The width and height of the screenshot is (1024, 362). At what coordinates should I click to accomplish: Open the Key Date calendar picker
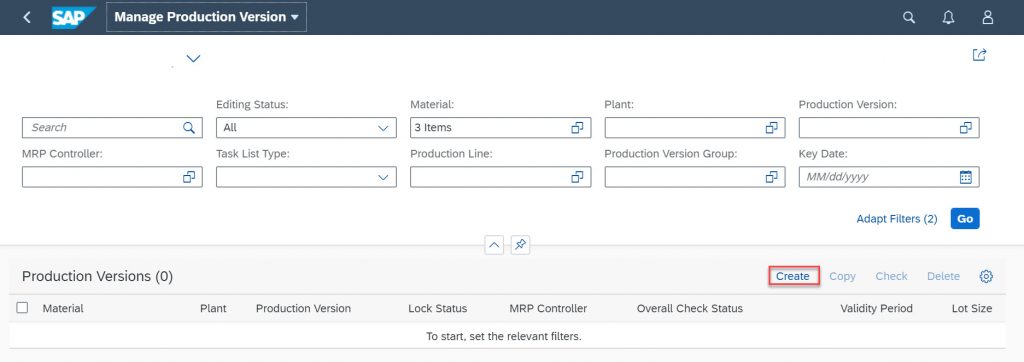tap(966, 177)
